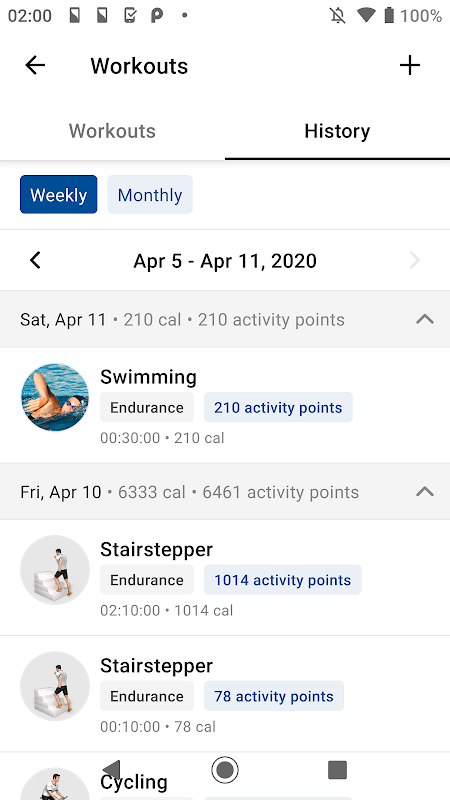The width and height of the screenshot is (450, 800).
Task: Tap the 1014 cal Stairstepper image
Action: tap(55, 570)
